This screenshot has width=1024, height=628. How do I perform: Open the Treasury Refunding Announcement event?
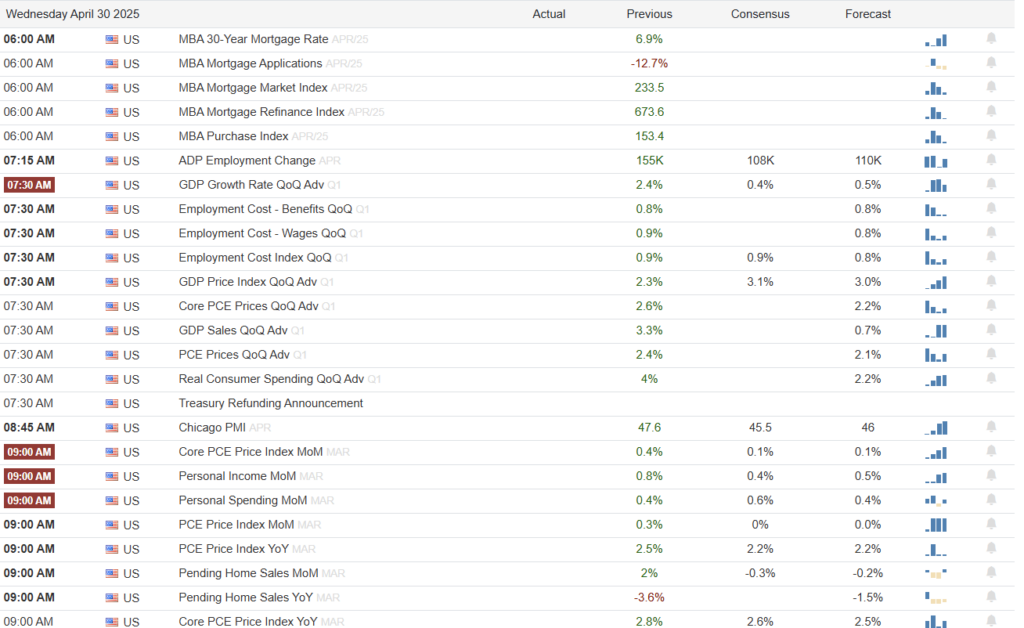(270, 403)
